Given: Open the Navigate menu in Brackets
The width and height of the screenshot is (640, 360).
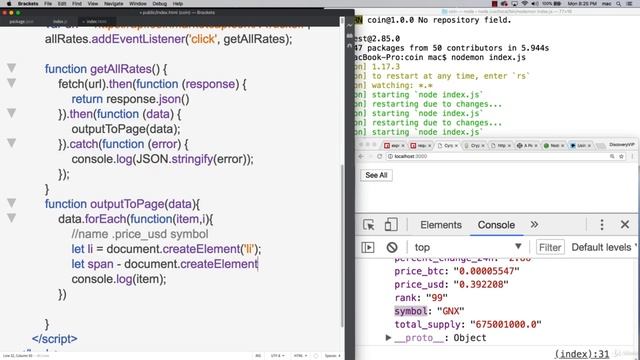Looking at the screenshot, I should coord(113,4).
